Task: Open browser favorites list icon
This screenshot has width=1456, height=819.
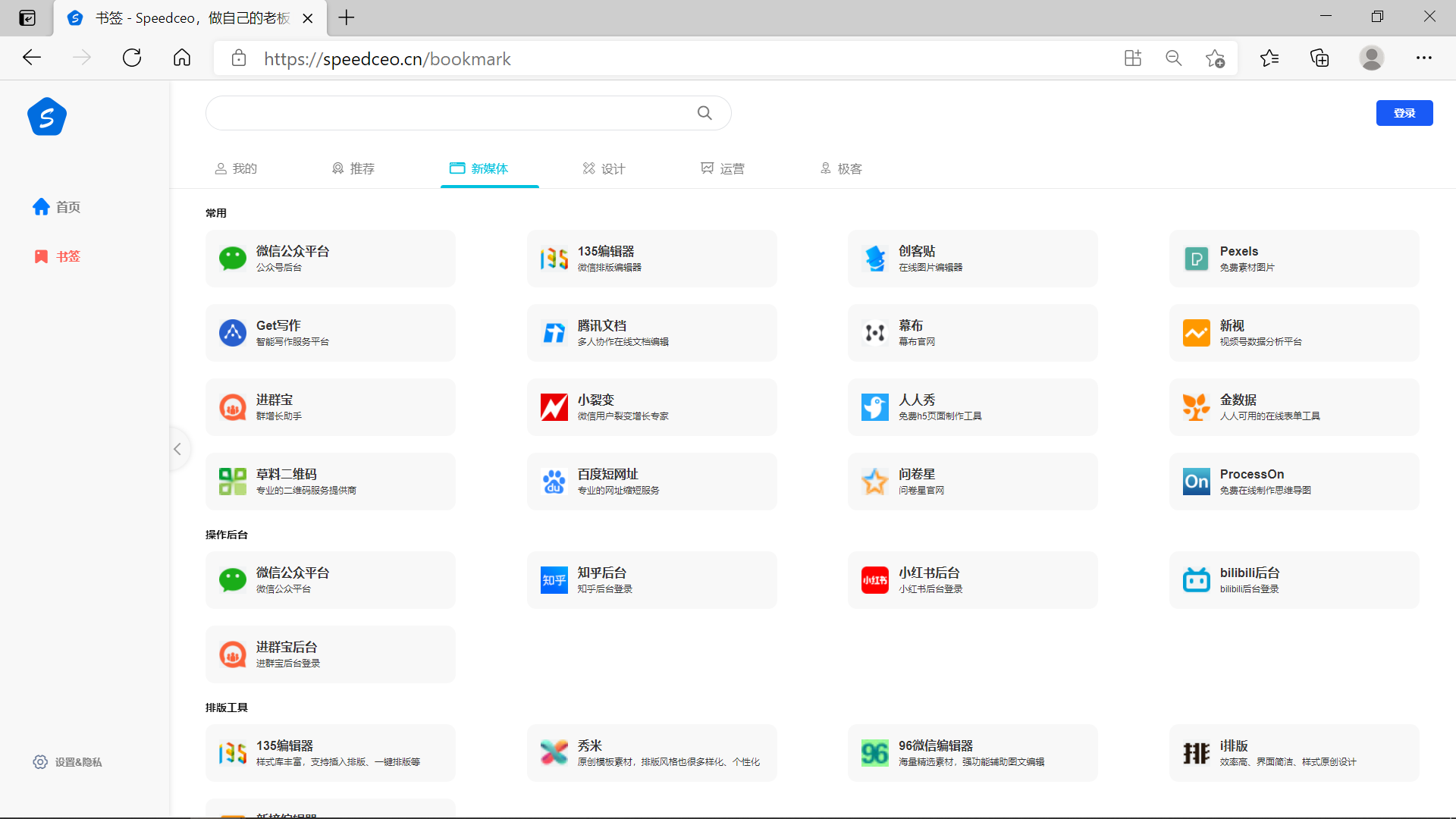Action: (1269, 58)
